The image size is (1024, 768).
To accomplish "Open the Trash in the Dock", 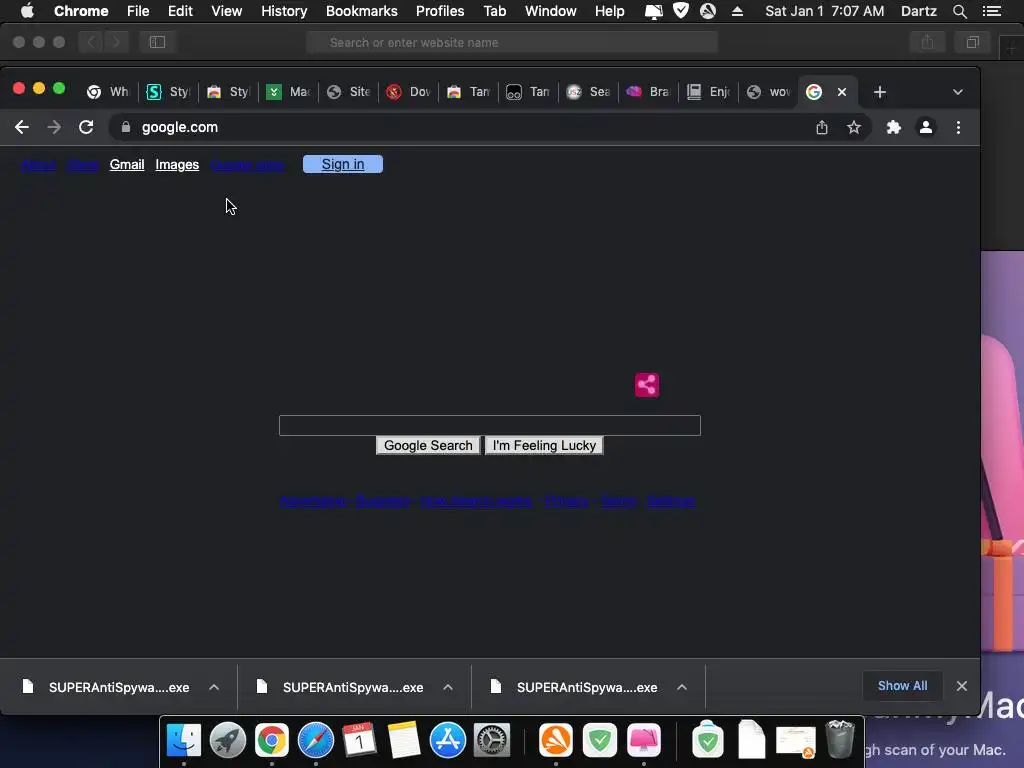I will (x=840, y=739).
